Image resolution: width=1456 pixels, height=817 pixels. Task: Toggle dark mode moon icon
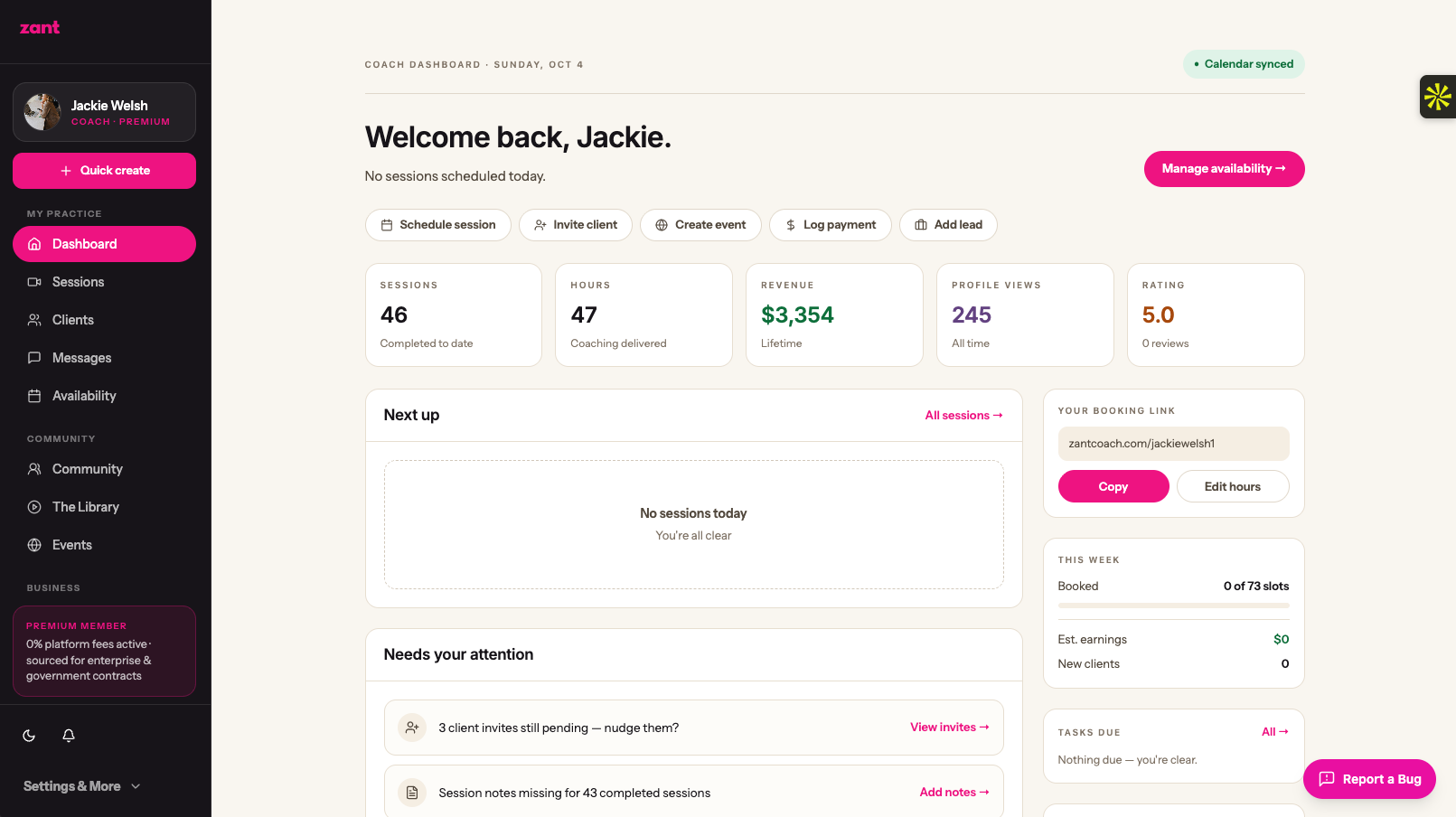pos(29,736)
